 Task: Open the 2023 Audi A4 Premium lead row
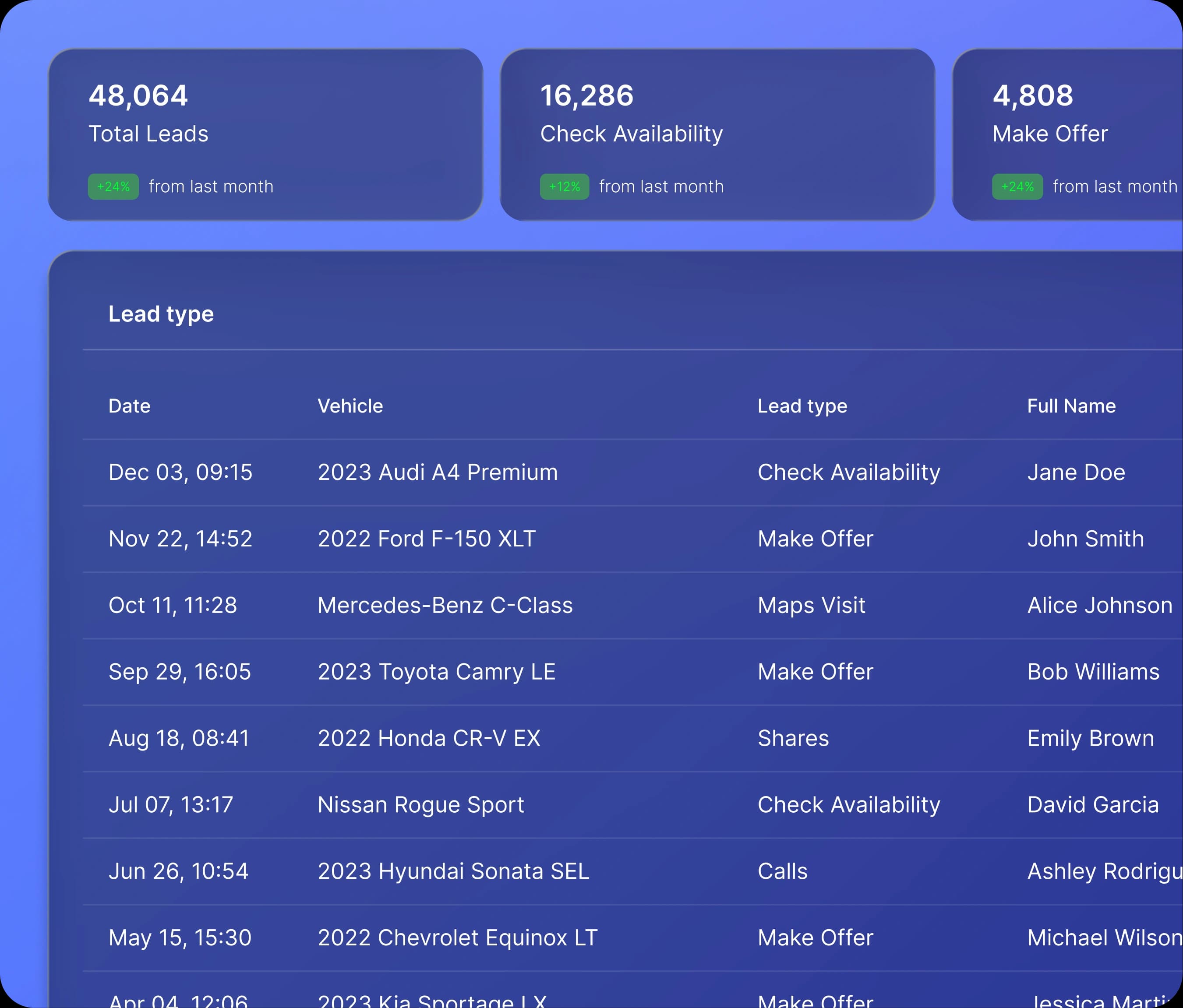[438, 472]
